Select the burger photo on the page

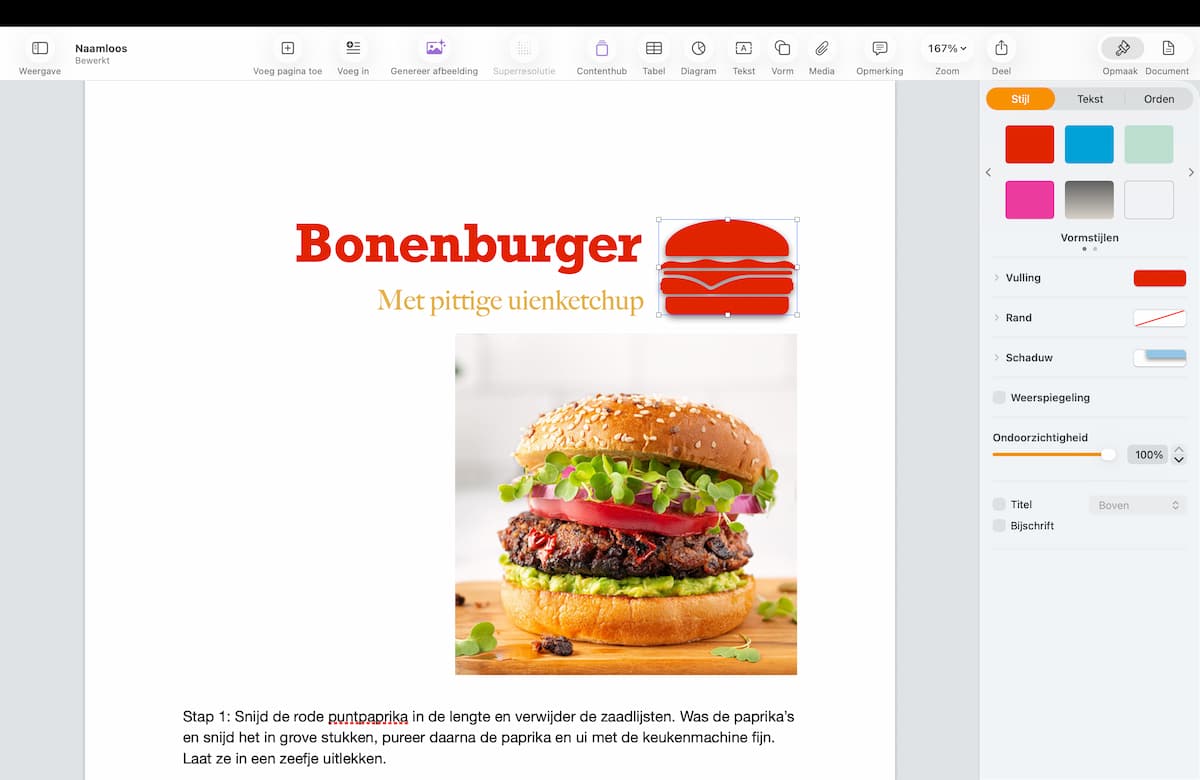click(626, 505)
